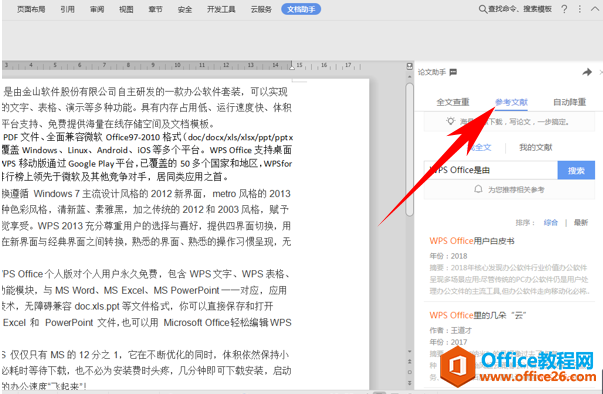The width and height of the screenshot is (603, 394).
Task: Open the 审阅 ribbon tab
Action: coord(97,9)
